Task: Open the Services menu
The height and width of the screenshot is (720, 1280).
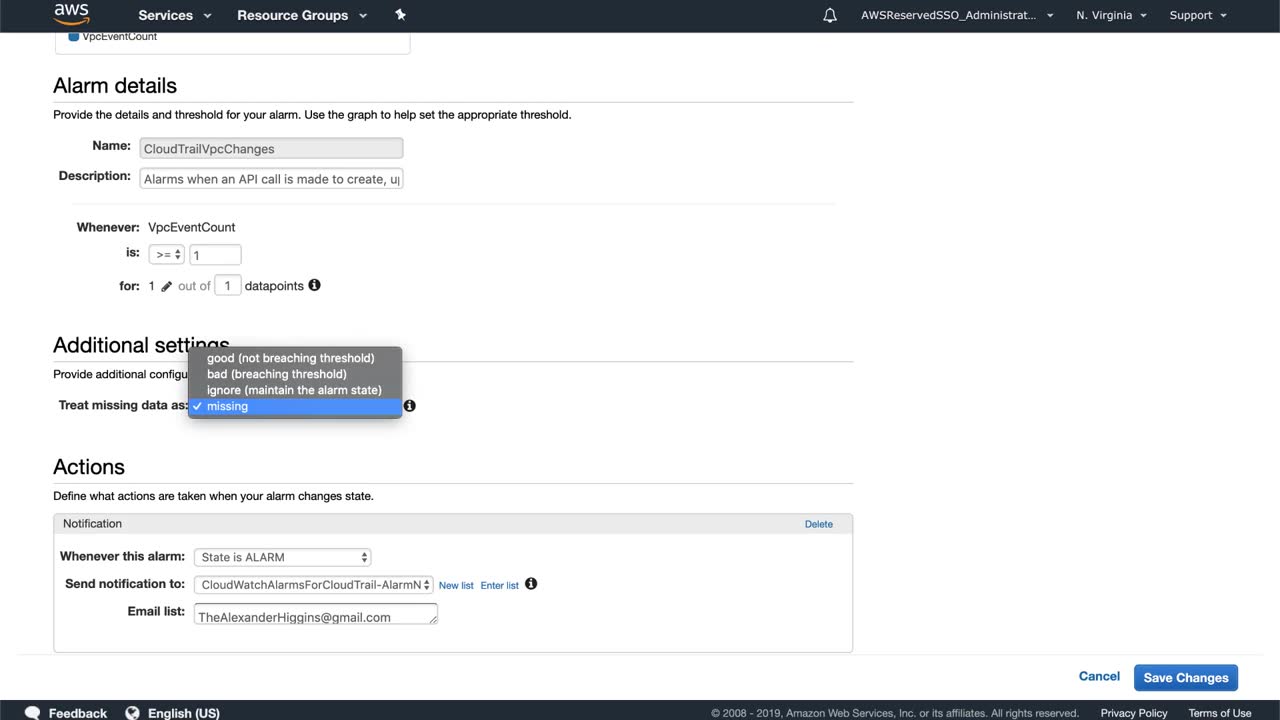Action: [x=175, y=15]
